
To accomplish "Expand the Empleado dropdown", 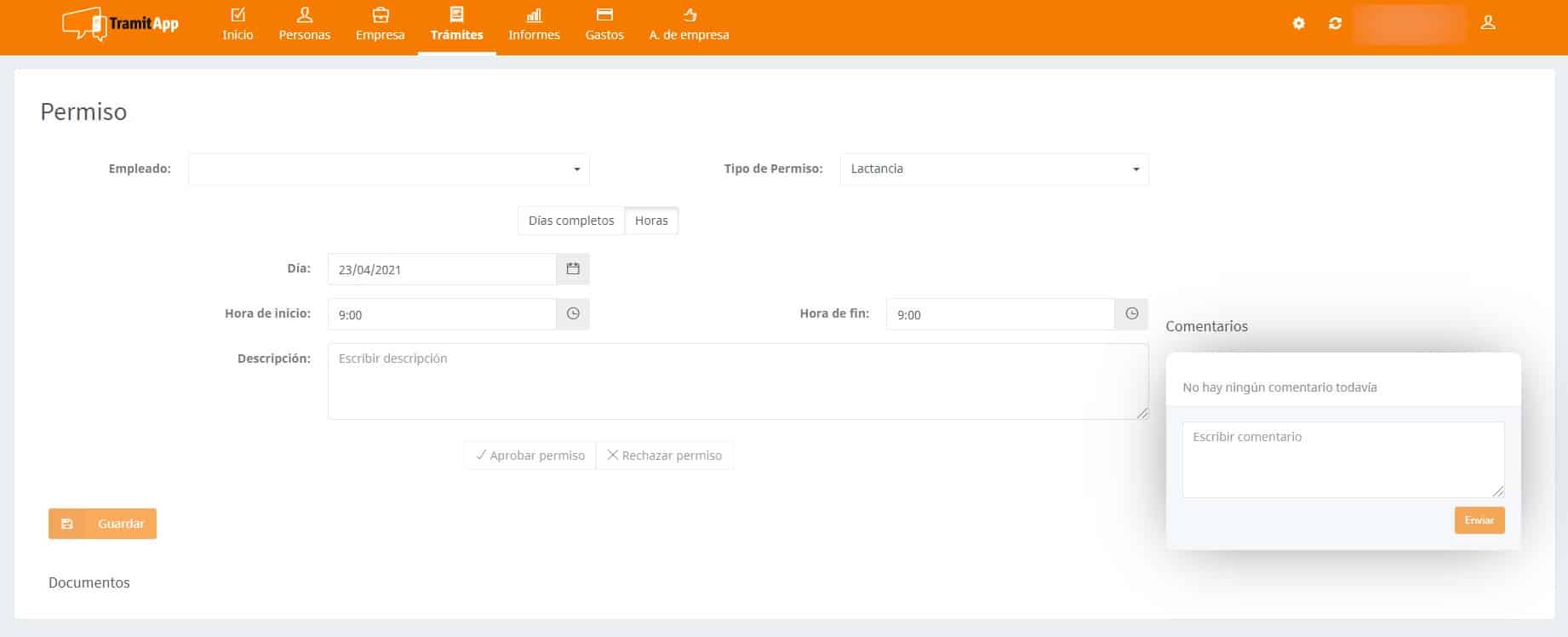I will [x=389, y=169].
